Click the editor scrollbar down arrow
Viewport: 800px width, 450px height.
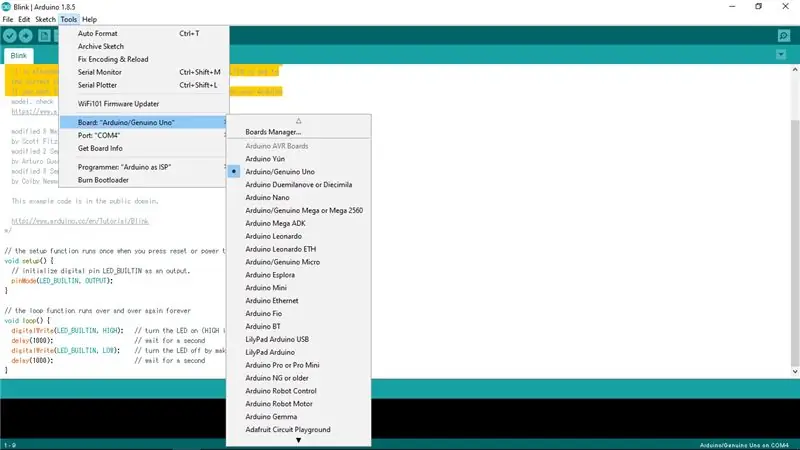click(795, 372)
